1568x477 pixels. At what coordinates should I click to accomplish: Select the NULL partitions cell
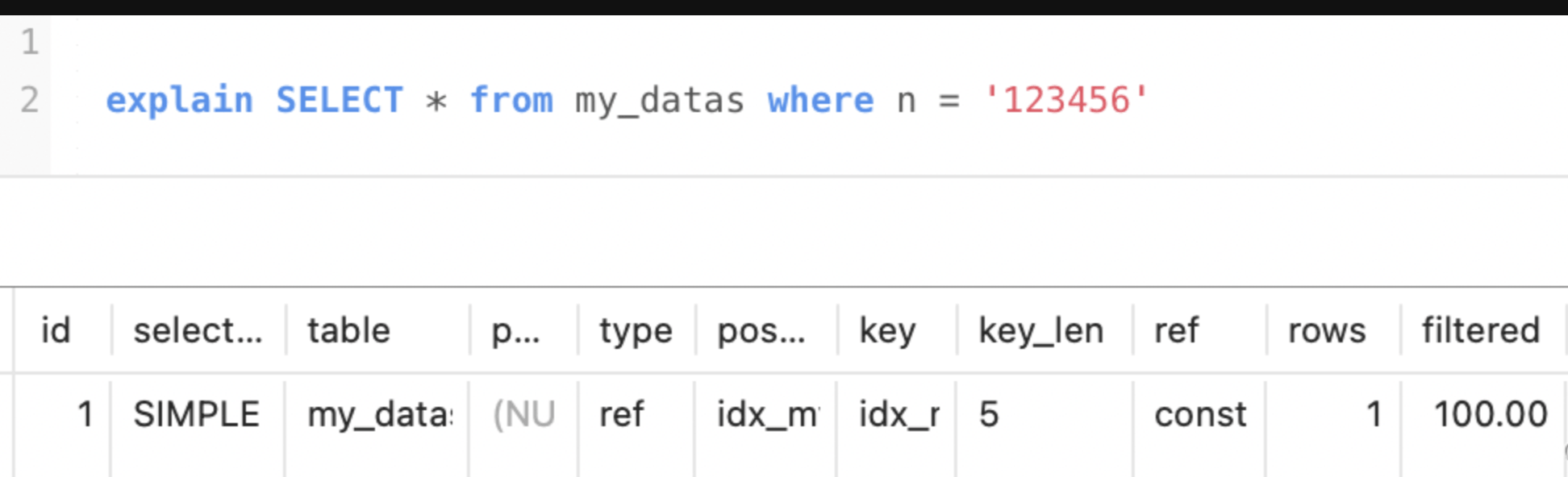click(523, 414)
